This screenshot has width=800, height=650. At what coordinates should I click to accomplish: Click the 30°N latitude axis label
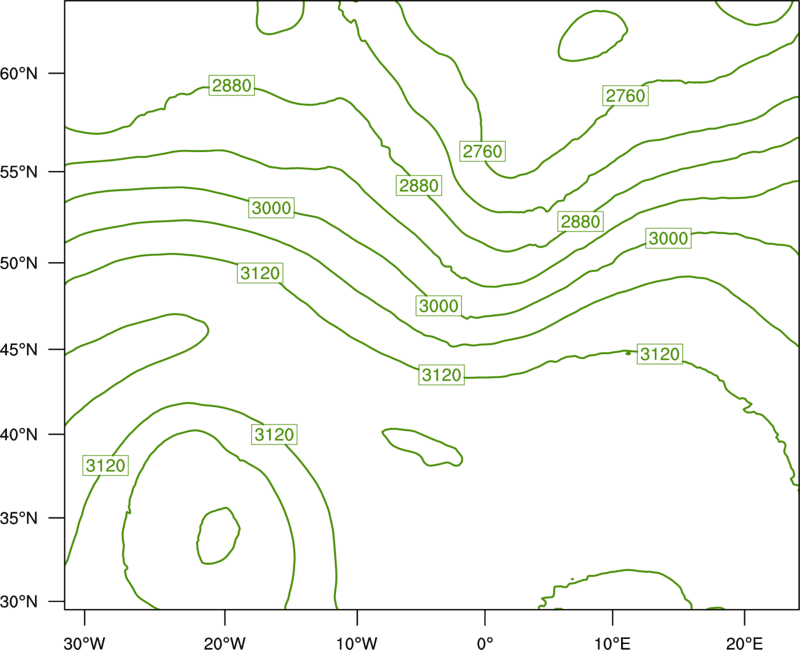click(x=19, y=602)
